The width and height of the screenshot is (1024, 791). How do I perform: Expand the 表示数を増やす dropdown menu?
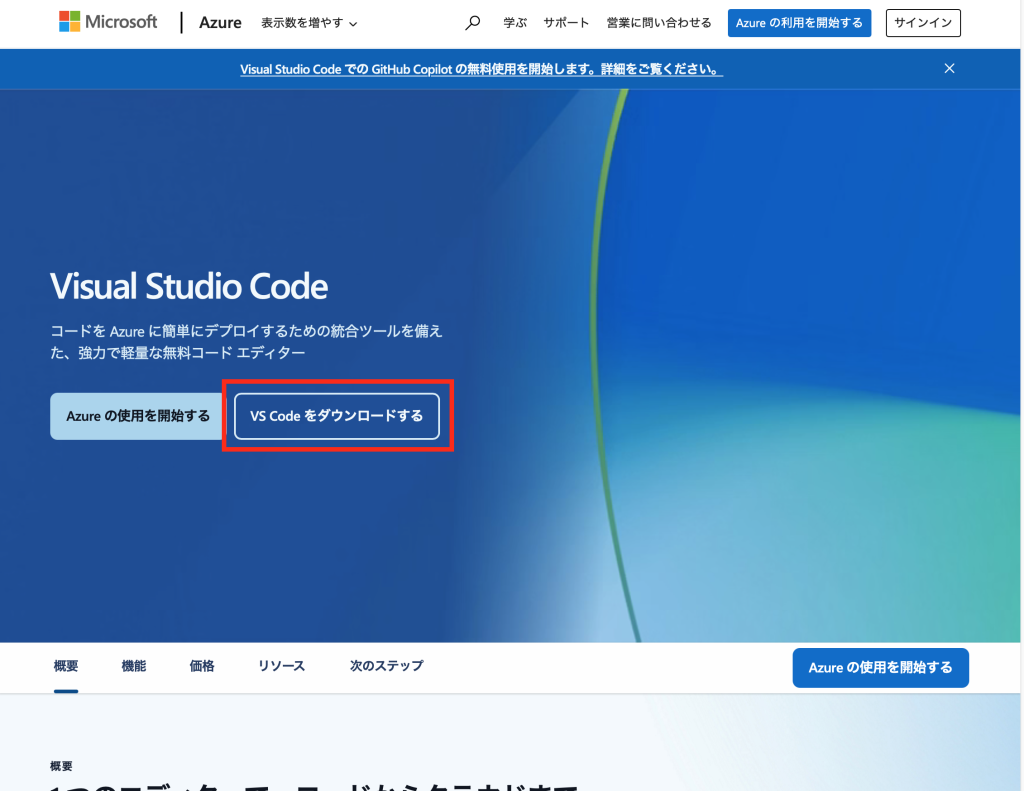pyautogui.click(x=309, y=23)
